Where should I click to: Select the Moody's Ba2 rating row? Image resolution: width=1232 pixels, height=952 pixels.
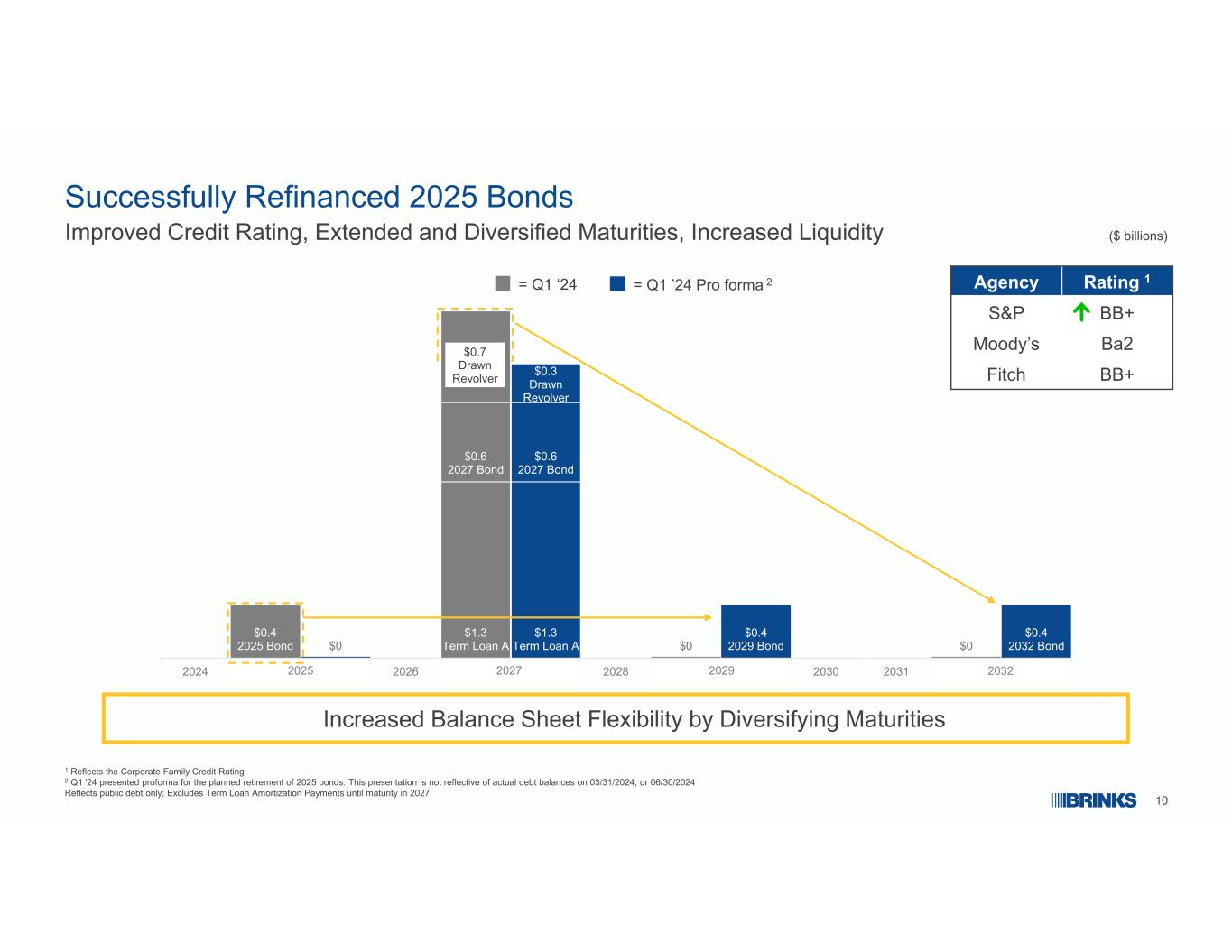(x=1061, y=344)
